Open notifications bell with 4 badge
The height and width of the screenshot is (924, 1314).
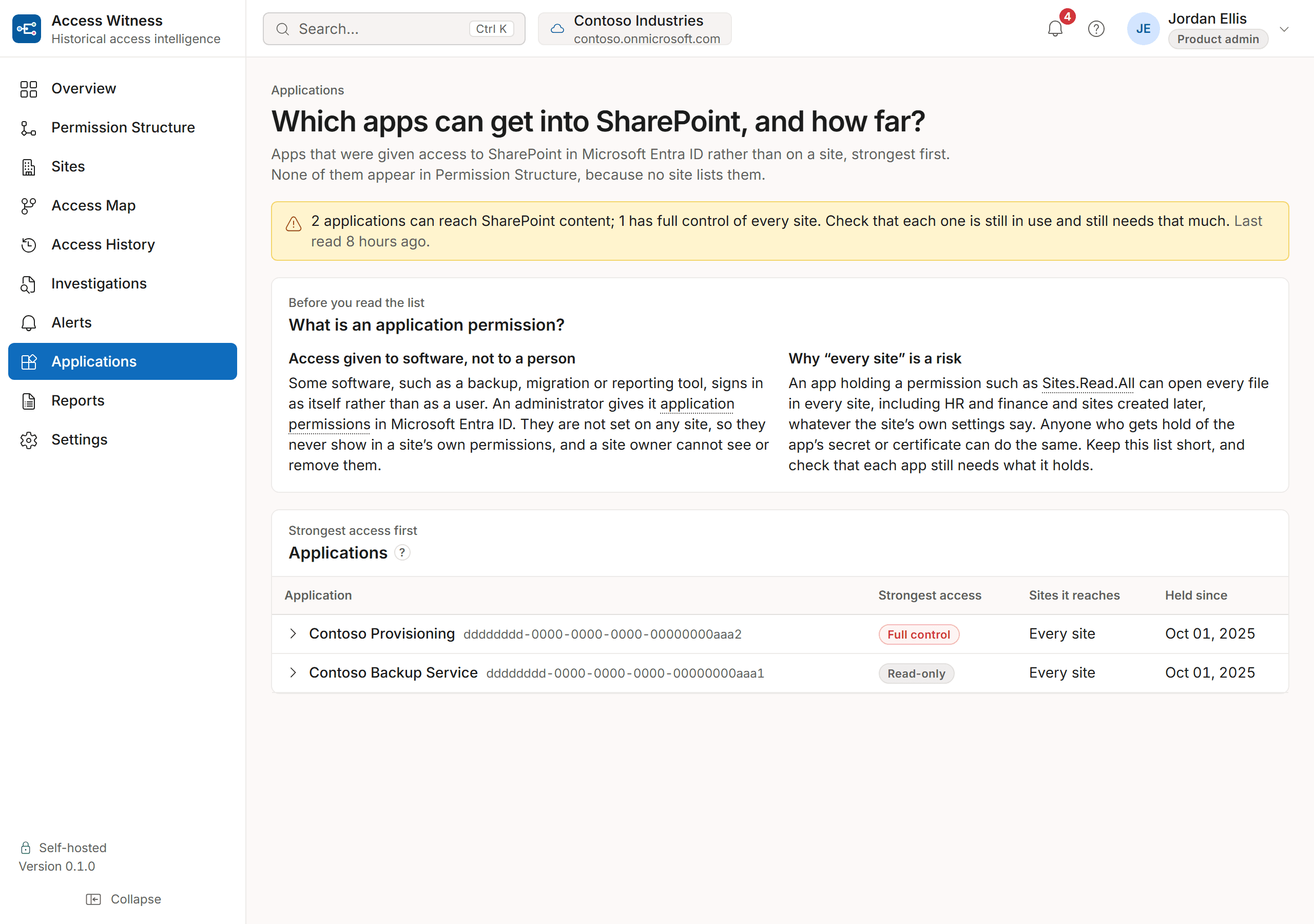tap(1055, 28)
